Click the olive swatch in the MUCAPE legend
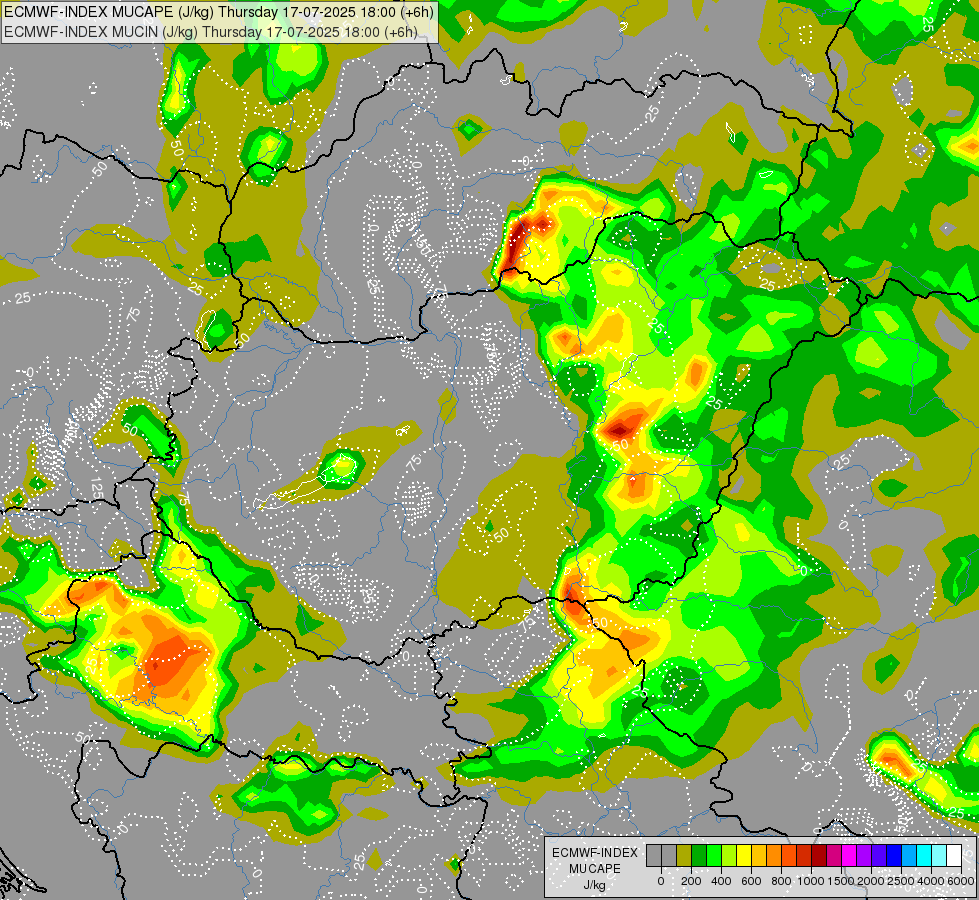Screen dimensions: 979x900 click(684, 856)
